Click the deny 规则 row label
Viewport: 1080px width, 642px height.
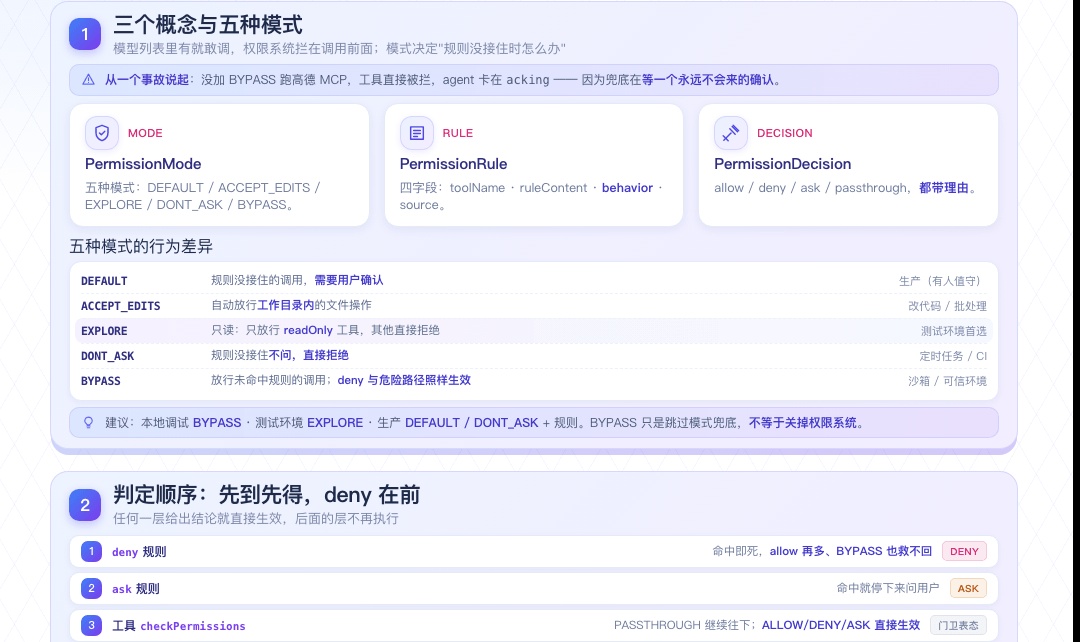[x=139, y=552]
